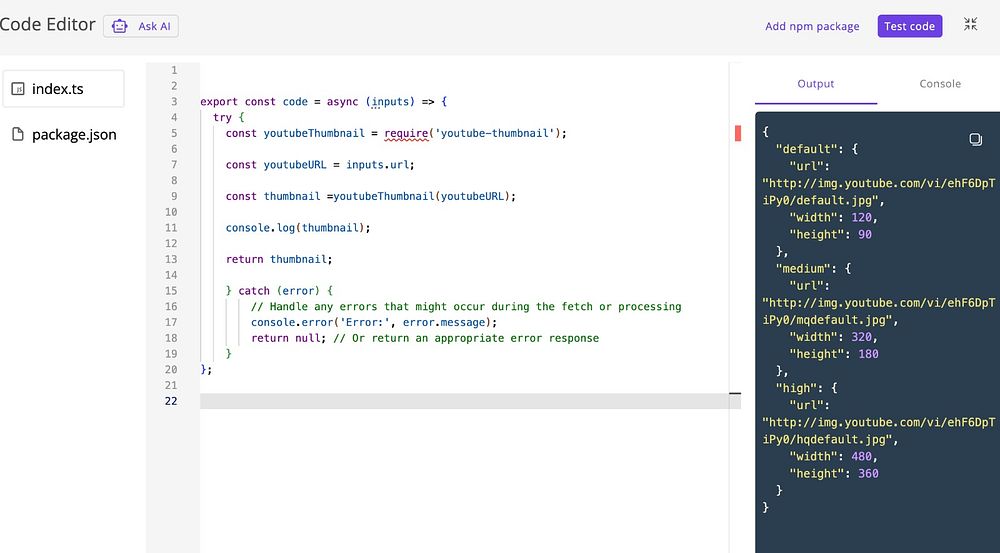This screenshot has height=553, width=1000.
Task: Collapse the editor with the minimize arrows icon
Action: (970, 24)
